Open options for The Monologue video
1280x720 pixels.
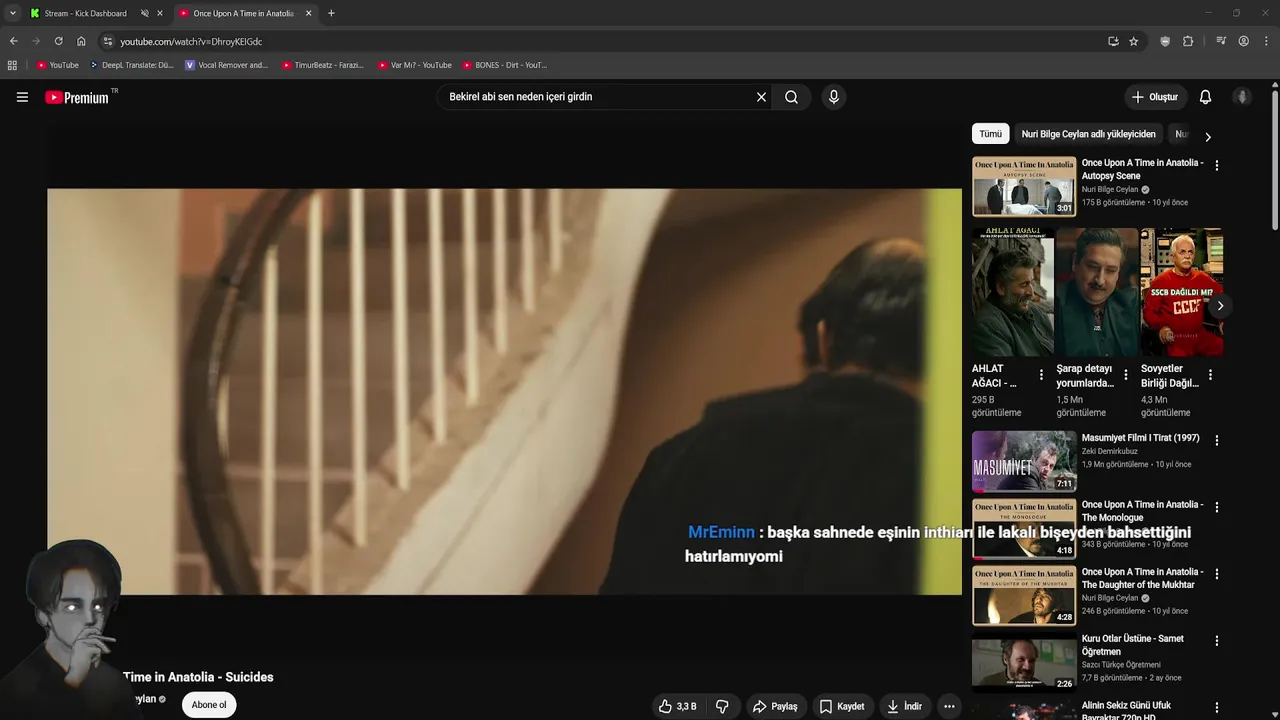point(1217,507)
